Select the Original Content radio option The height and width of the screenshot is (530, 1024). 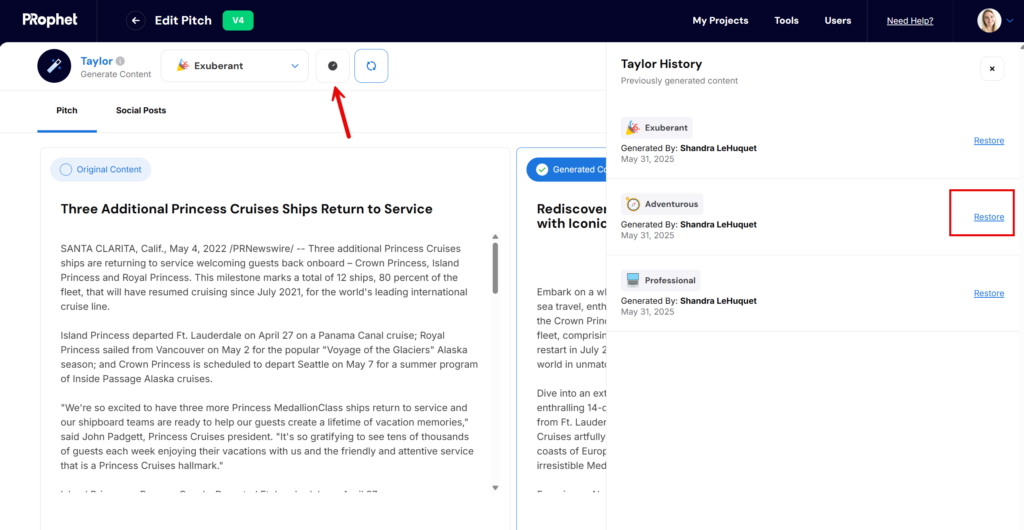click(101, 170)
